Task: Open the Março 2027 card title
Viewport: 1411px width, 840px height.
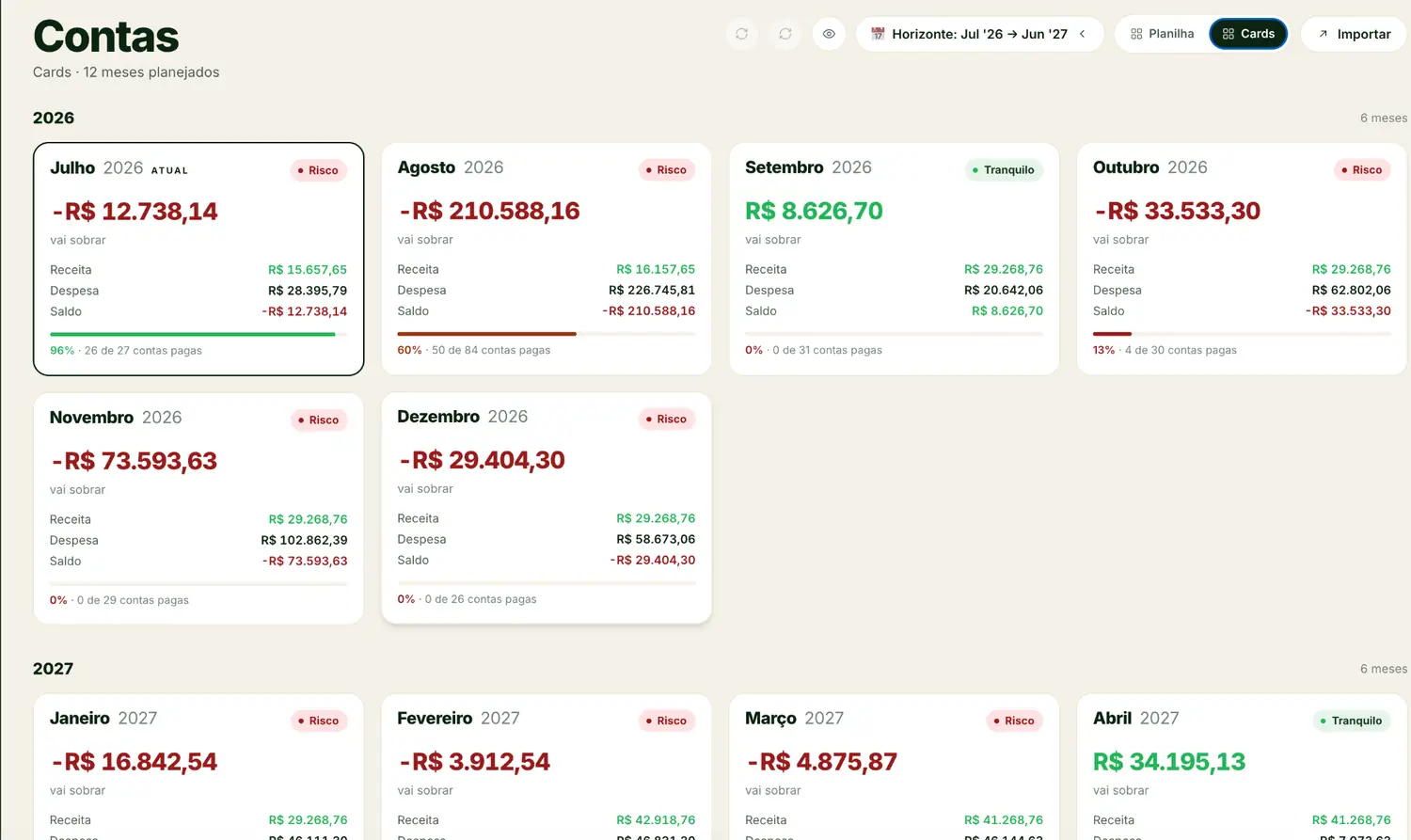Action: [x=794, y=719]
